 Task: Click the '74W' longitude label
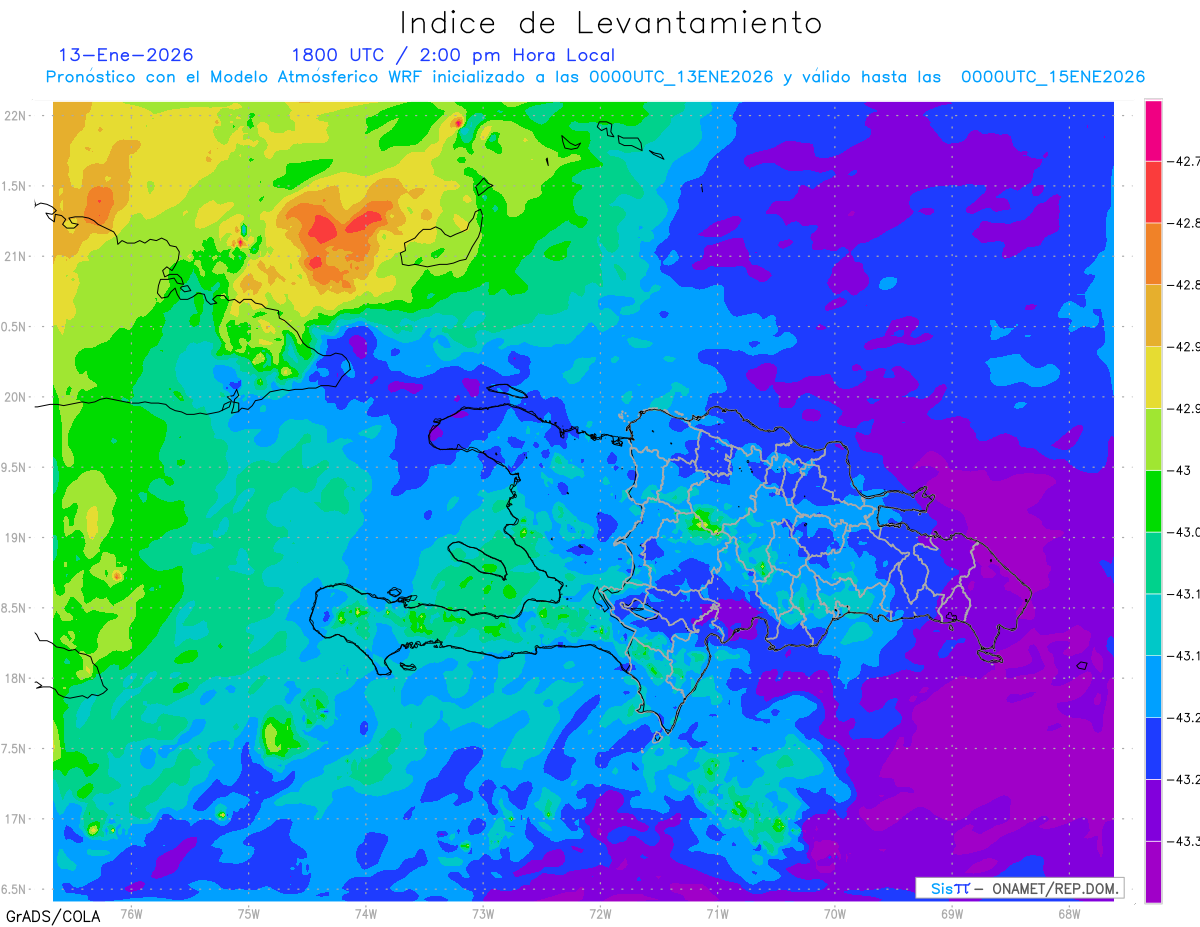tap(365, 912)
